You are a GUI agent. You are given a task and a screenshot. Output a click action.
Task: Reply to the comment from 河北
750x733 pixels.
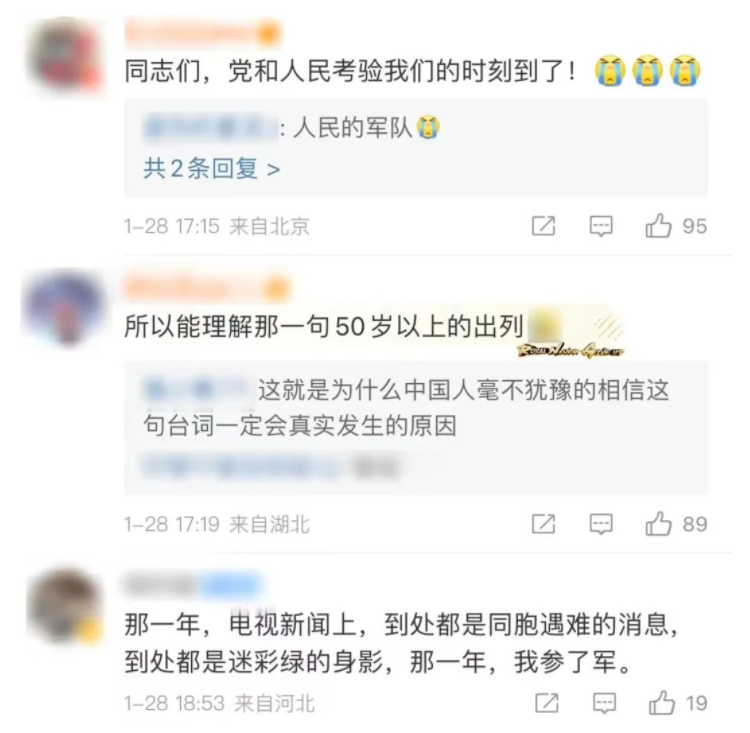tap(604, 703)
